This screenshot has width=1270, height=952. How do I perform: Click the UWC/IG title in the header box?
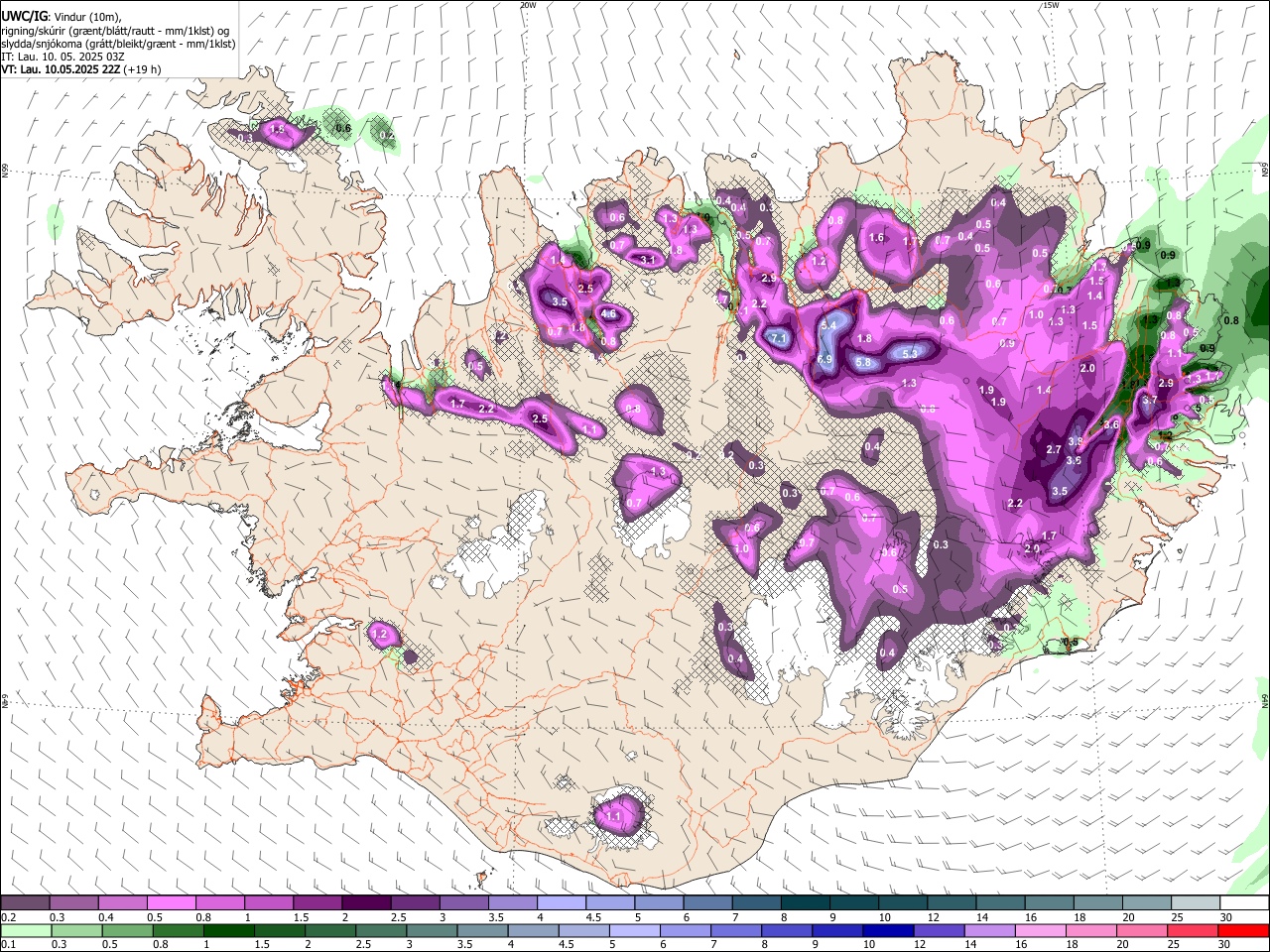coord(24,17)
